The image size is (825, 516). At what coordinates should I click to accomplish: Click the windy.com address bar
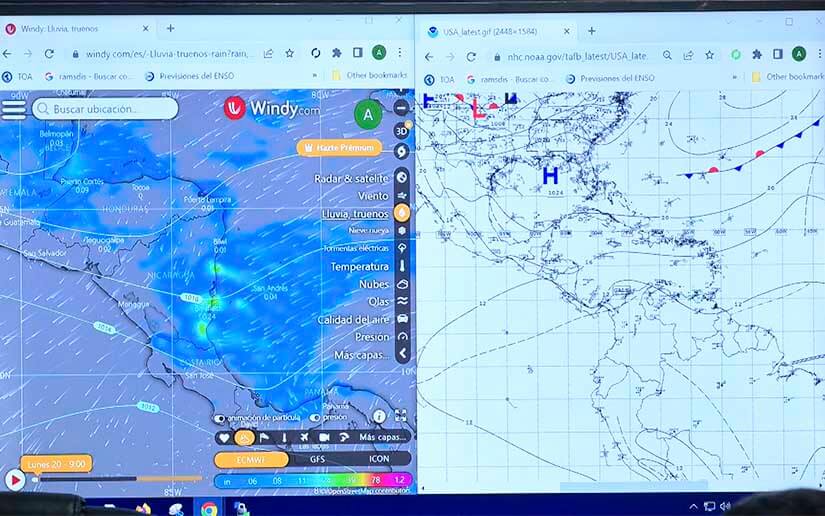pos(166,54)
